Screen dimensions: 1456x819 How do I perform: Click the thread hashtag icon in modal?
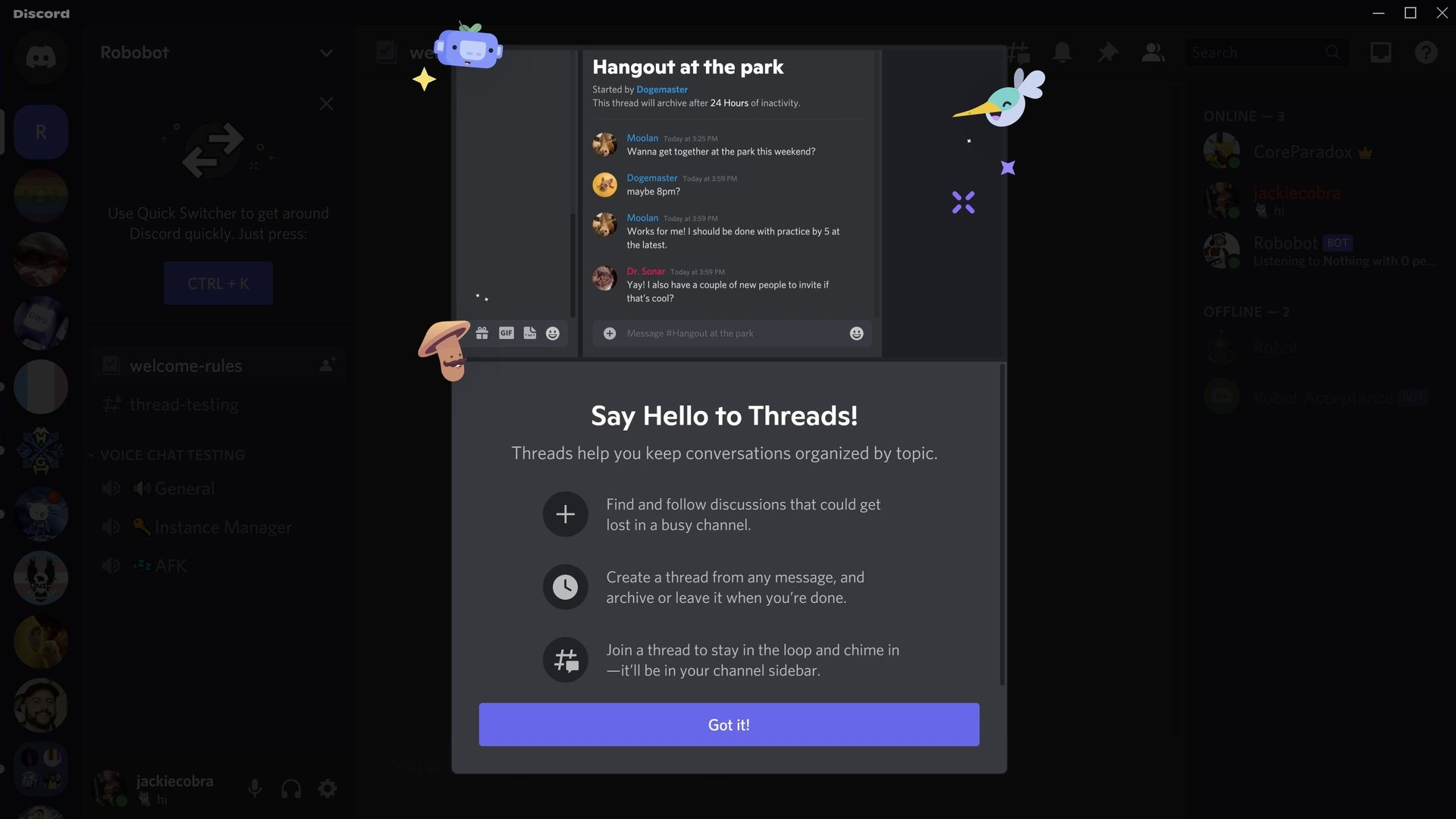coord(564,659)
